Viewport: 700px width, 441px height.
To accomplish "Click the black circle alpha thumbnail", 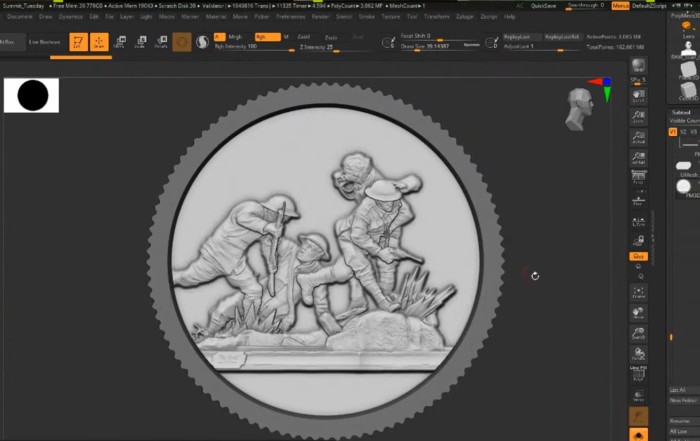I will click(32, 96).
